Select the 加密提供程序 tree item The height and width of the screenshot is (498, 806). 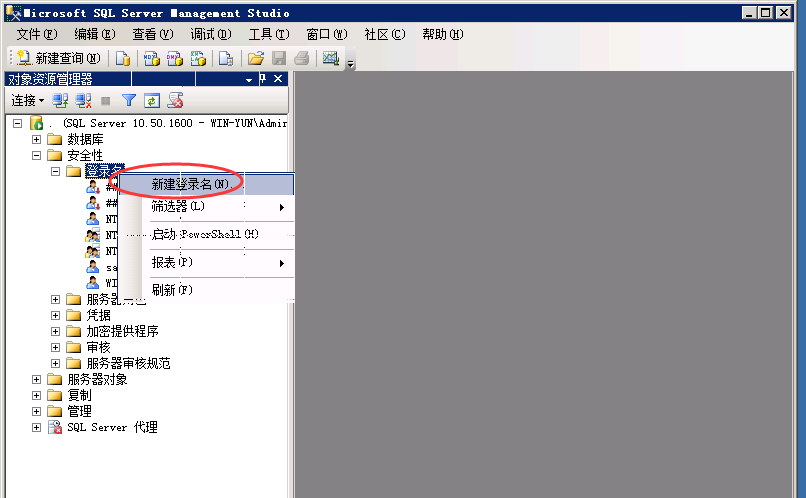pos(122,331)
